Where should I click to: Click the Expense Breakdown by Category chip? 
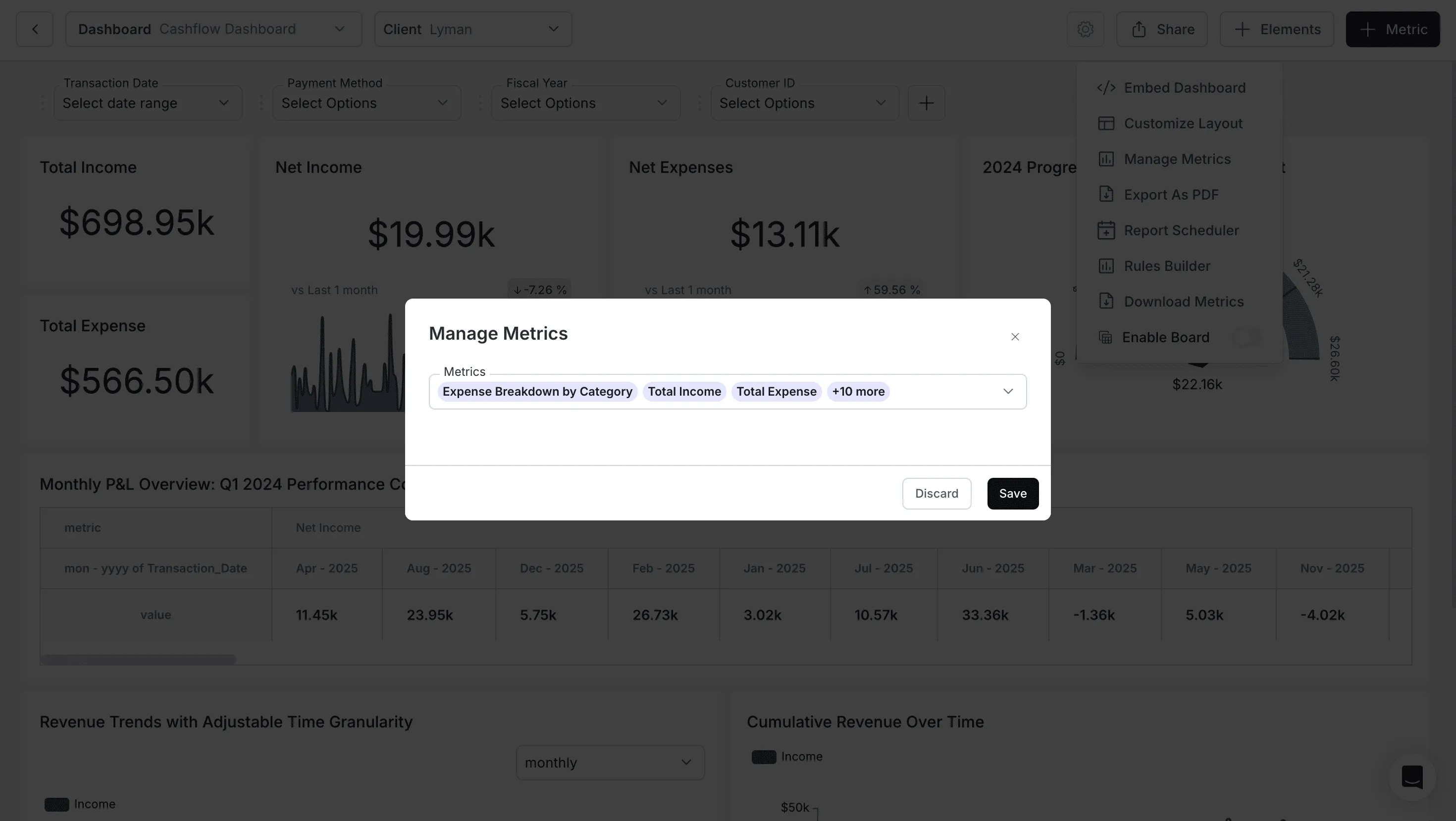pyautogui.click(x=537, y=392)
